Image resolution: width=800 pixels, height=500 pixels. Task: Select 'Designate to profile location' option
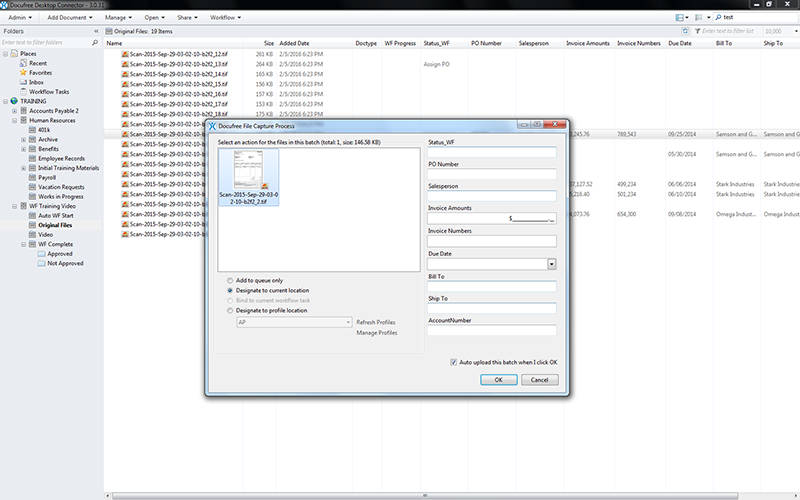click(x=230, y=311)
